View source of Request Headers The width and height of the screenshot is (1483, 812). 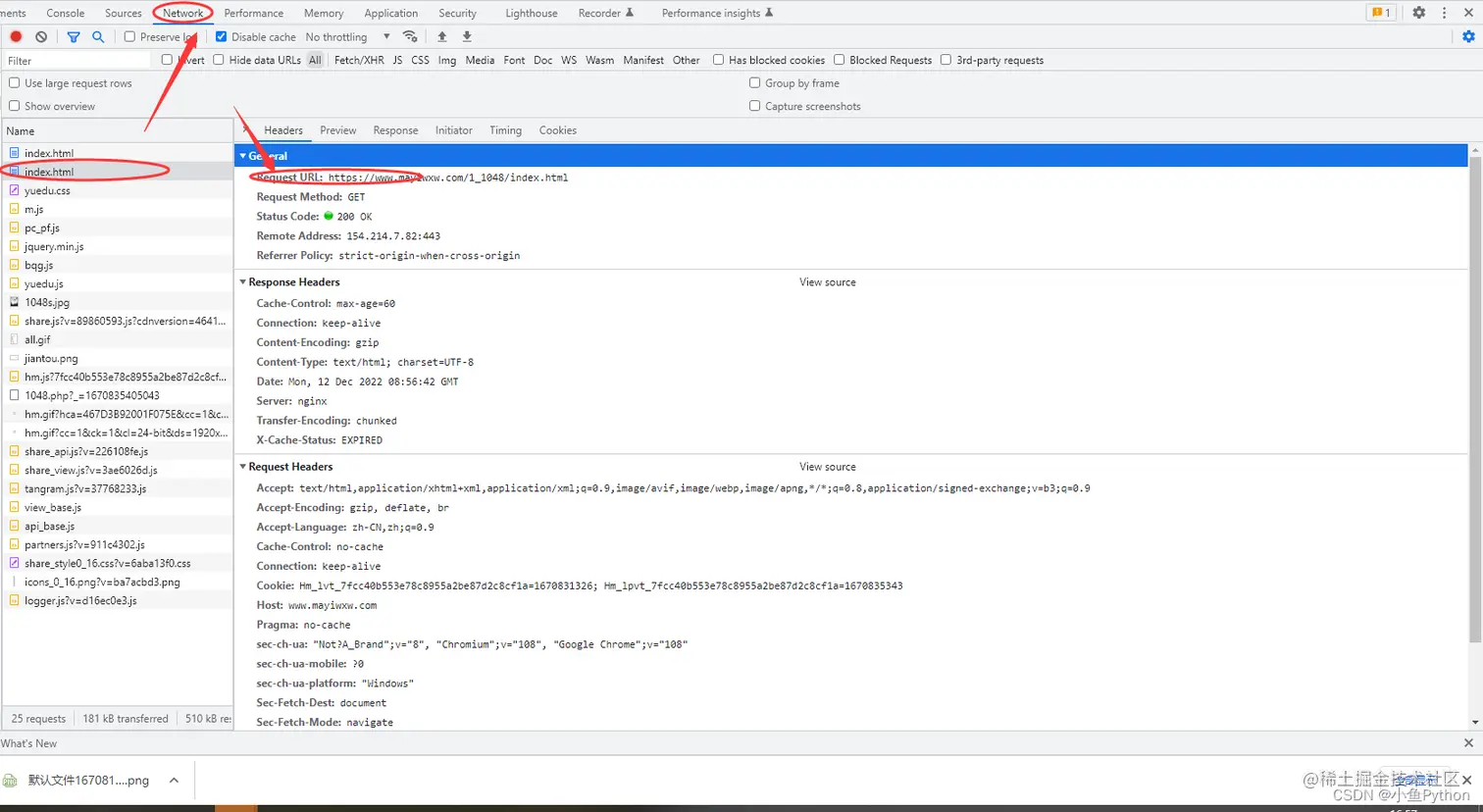pyautogui.click(x=828, y=467)
